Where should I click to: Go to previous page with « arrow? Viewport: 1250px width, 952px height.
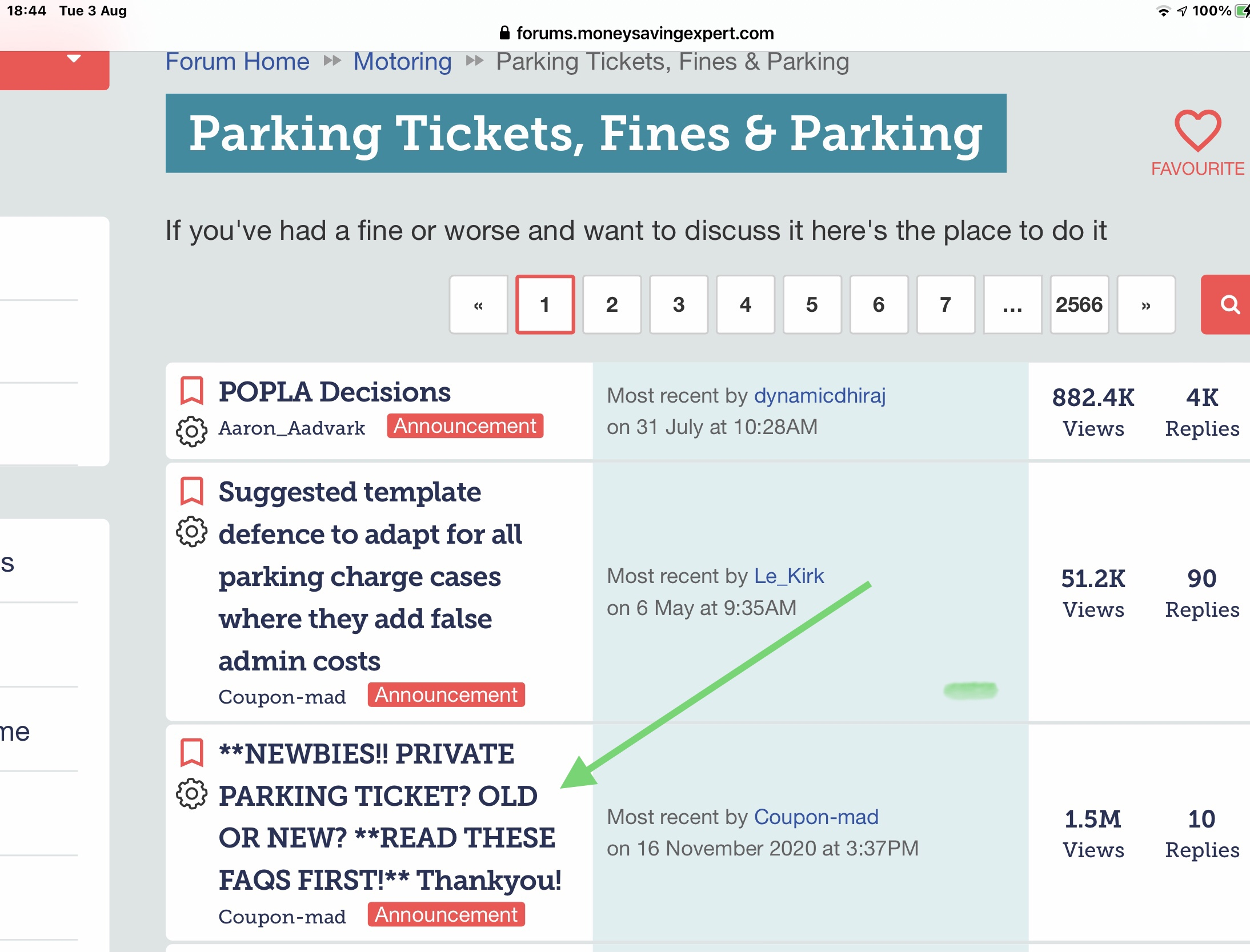pyautogui.click(x=478, y=304)
